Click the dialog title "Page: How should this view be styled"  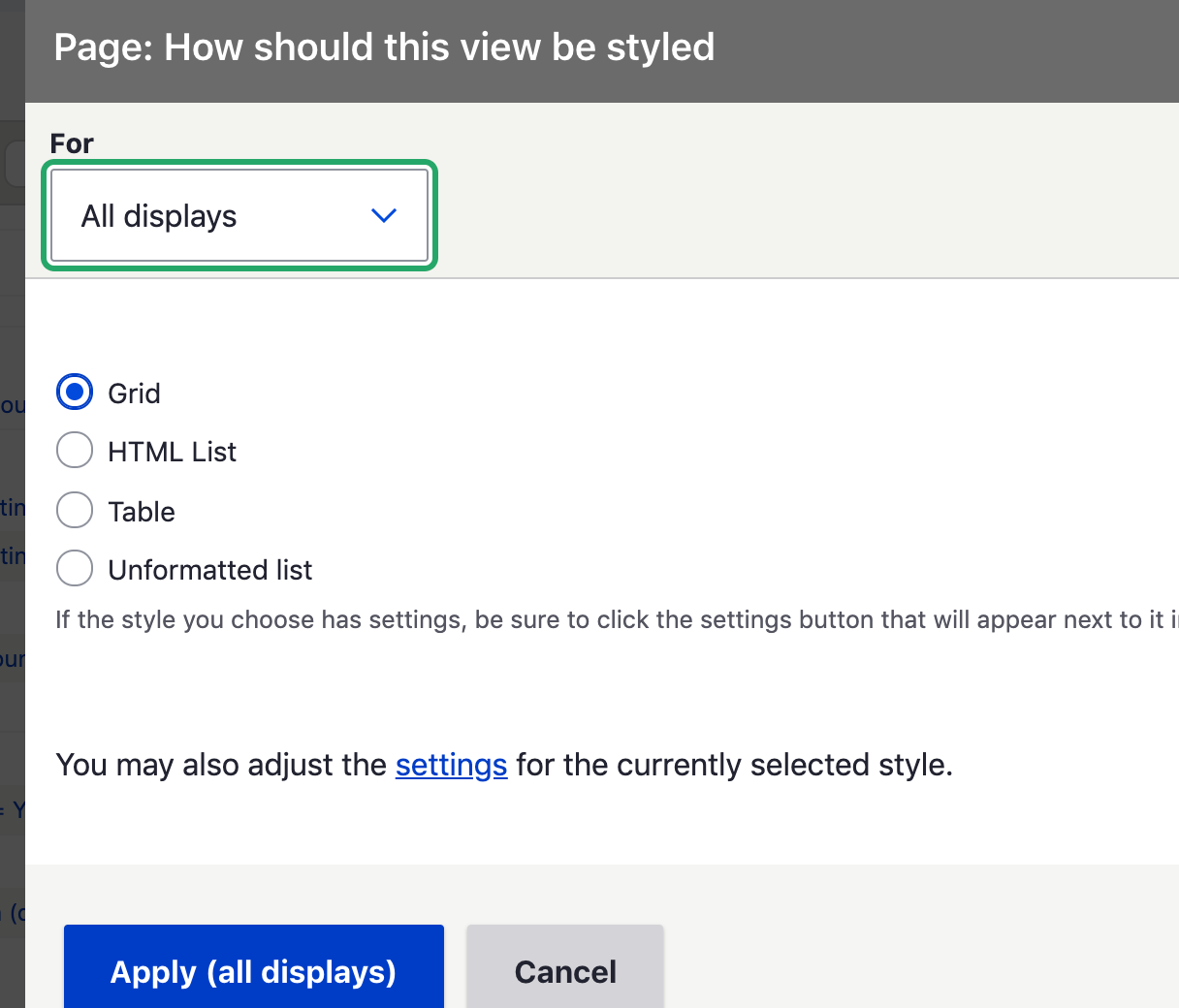[x=384, y=47]
